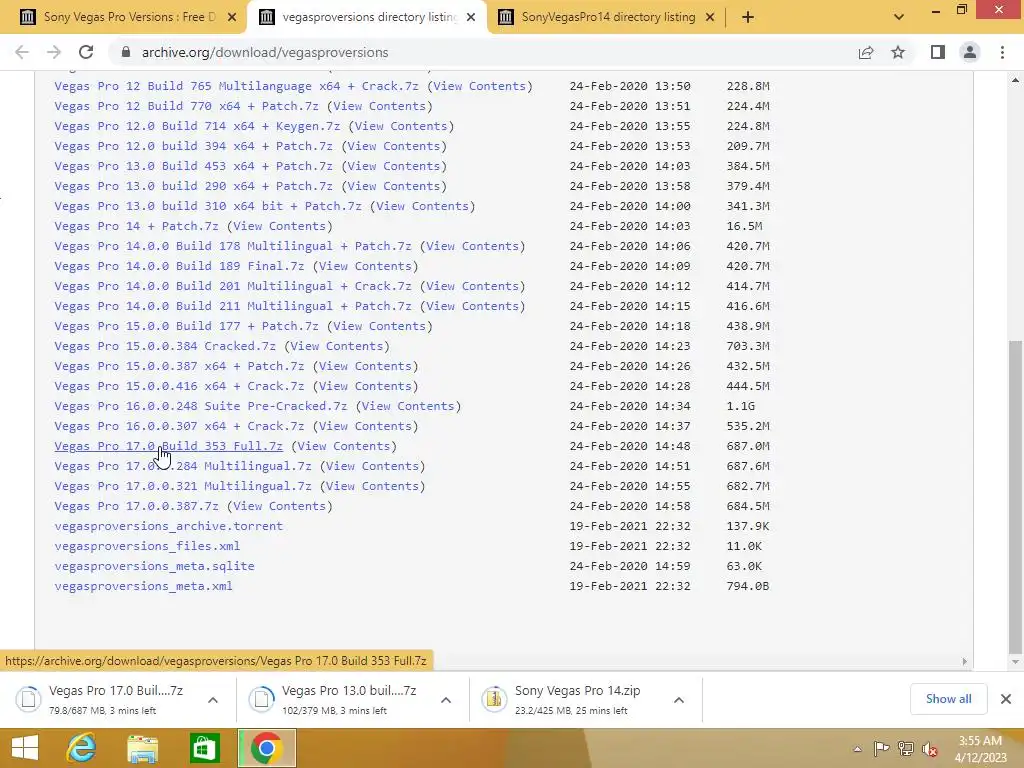Select the 687.0M size text

point(748,446)
